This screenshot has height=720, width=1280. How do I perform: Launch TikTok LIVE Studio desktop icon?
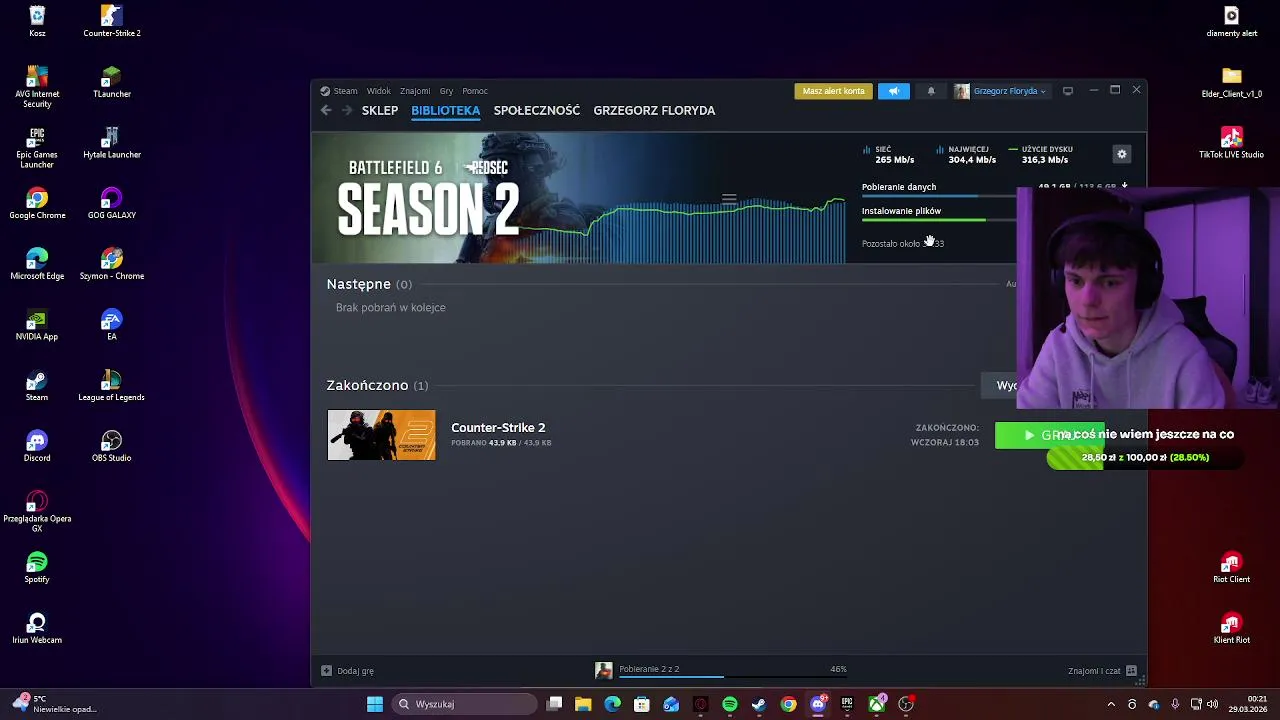(1231, 142)
